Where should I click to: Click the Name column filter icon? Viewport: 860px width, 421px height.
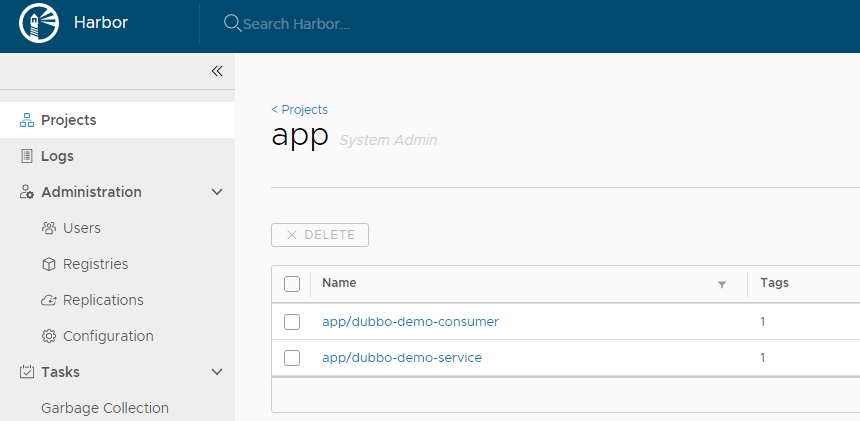[x=722, y=285]
